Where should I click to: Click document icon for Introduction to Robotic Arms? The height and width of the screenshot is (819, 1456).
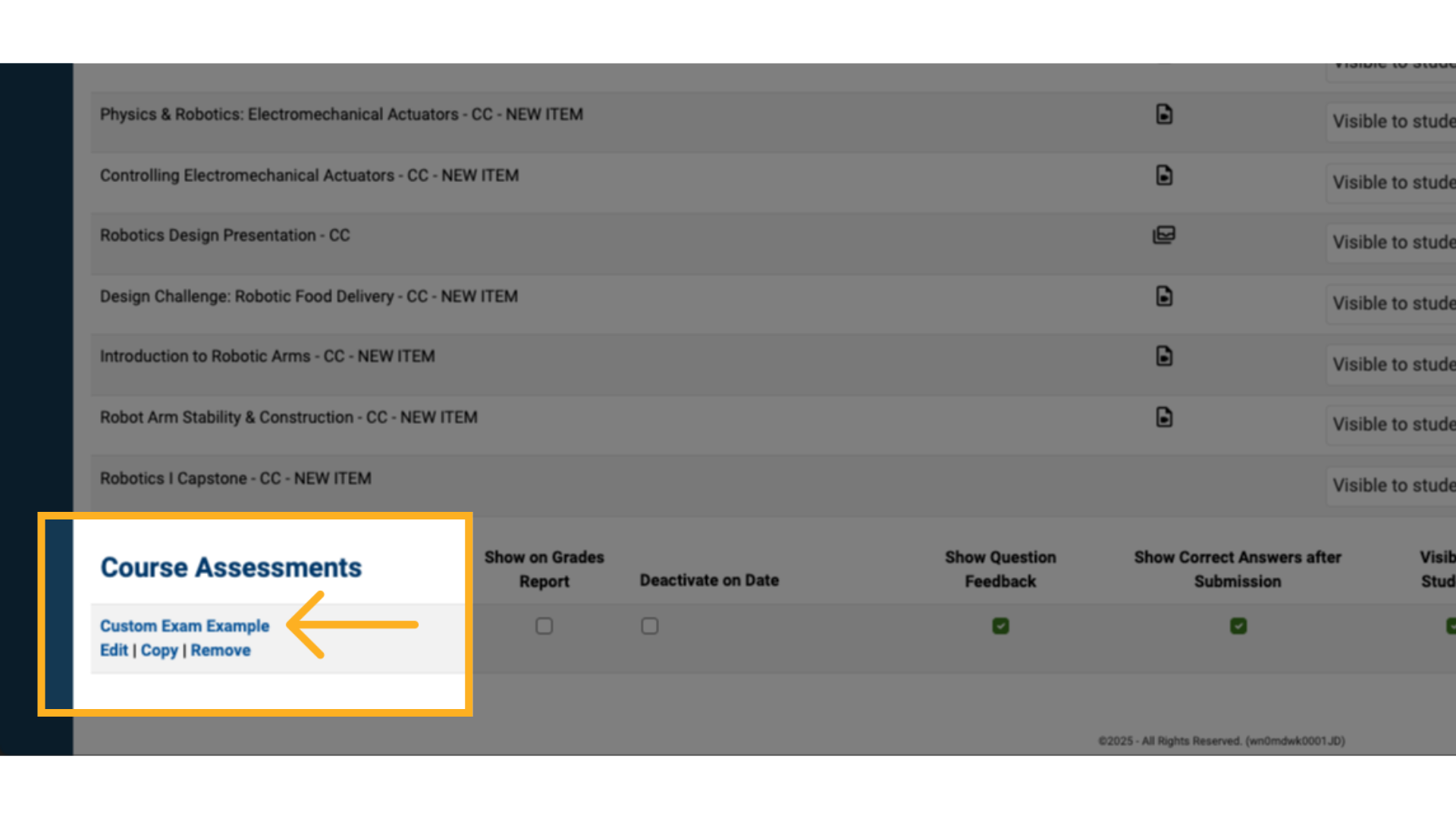point(1164,356)
